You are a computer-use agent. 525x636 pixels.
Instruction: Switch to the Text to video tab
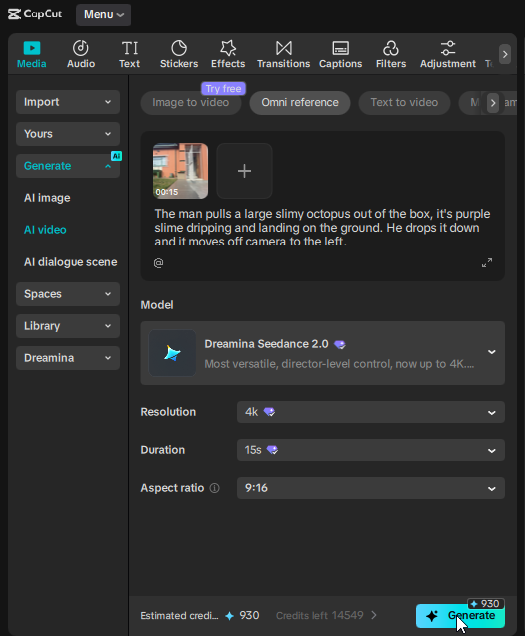pyautogui.click(x=404, y=103)
